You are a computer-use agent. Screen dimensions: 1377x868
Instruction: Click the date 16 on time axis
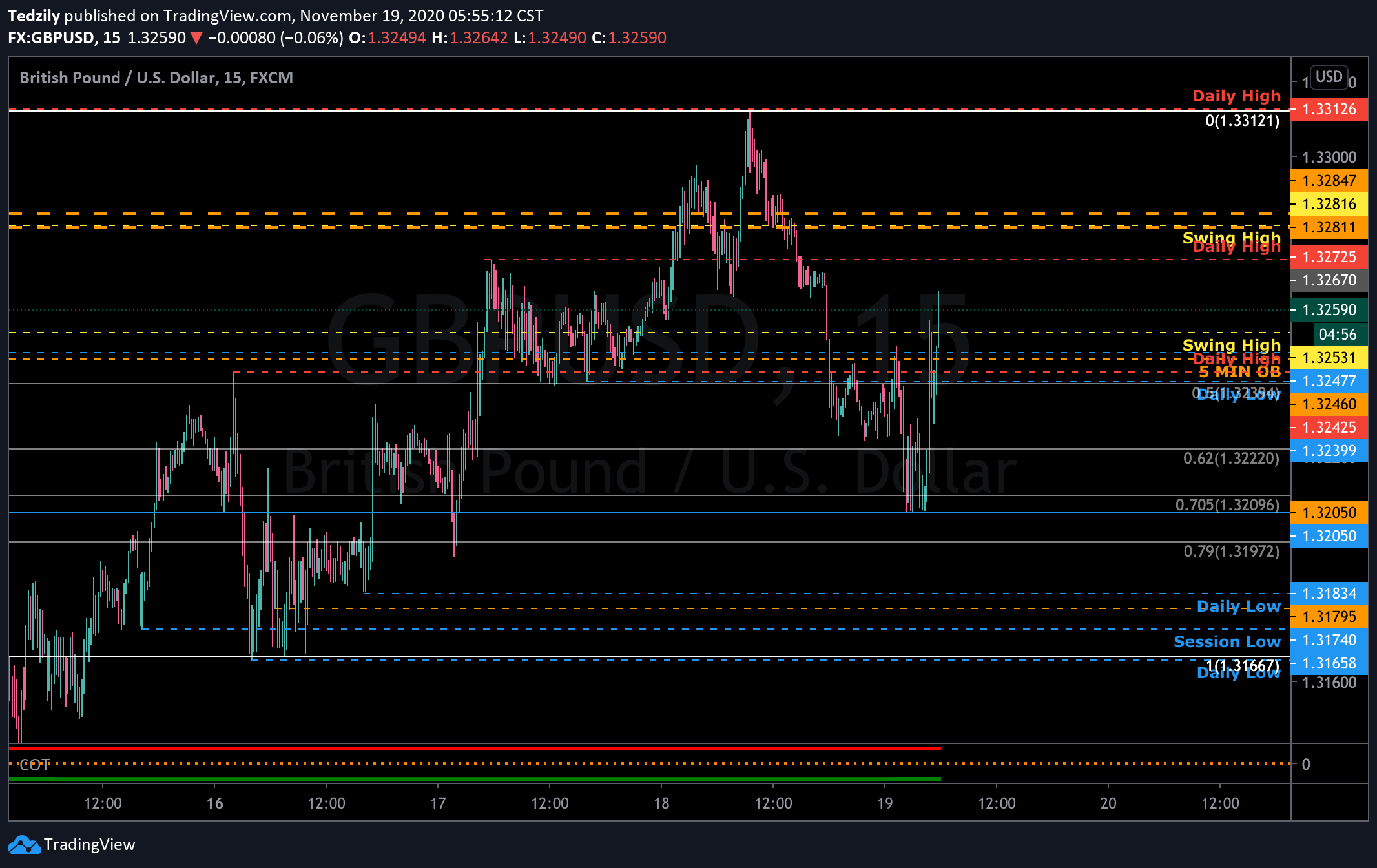[x=214, y=803]
